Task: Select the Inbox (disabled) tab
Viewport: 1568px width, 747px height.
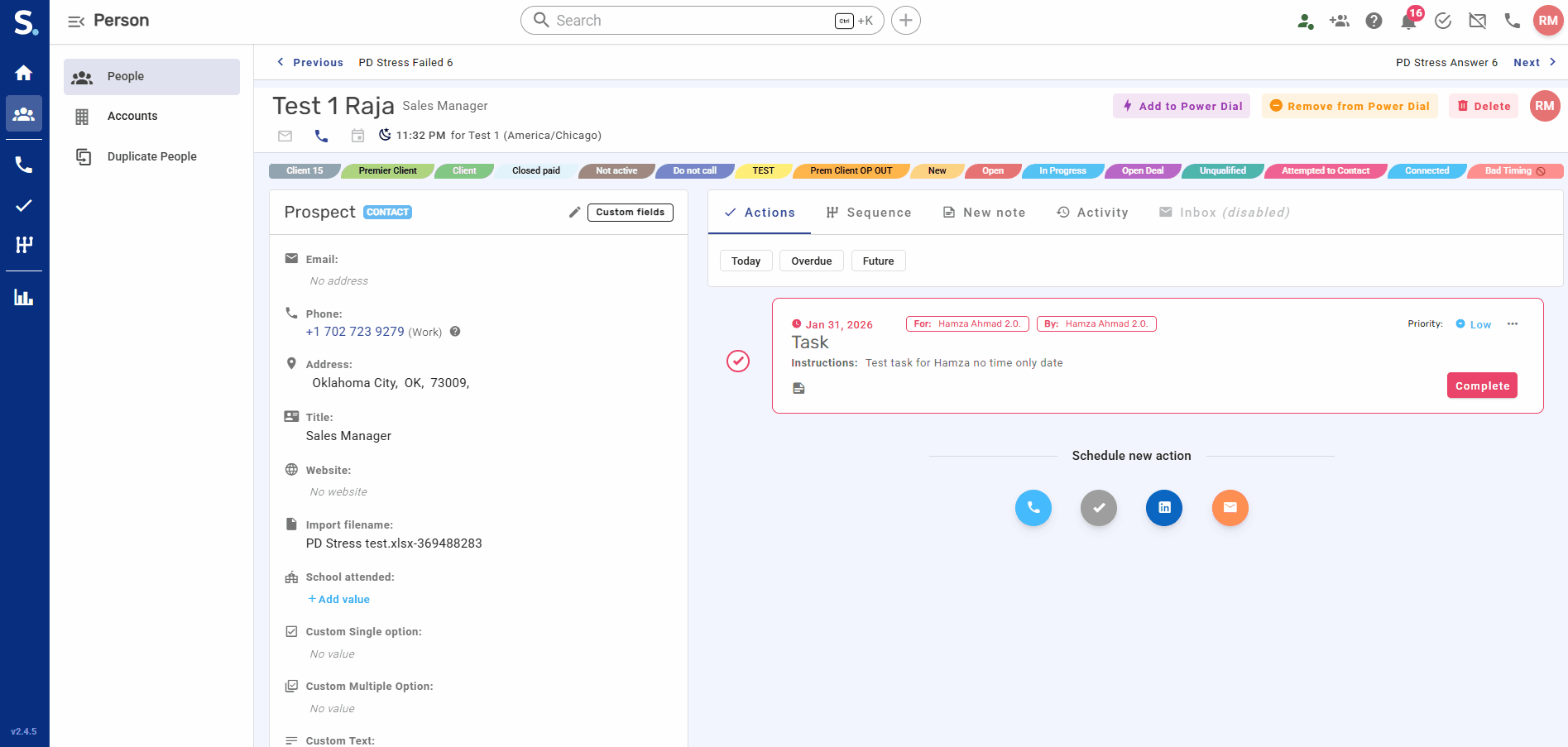Action: [1225, 213]
